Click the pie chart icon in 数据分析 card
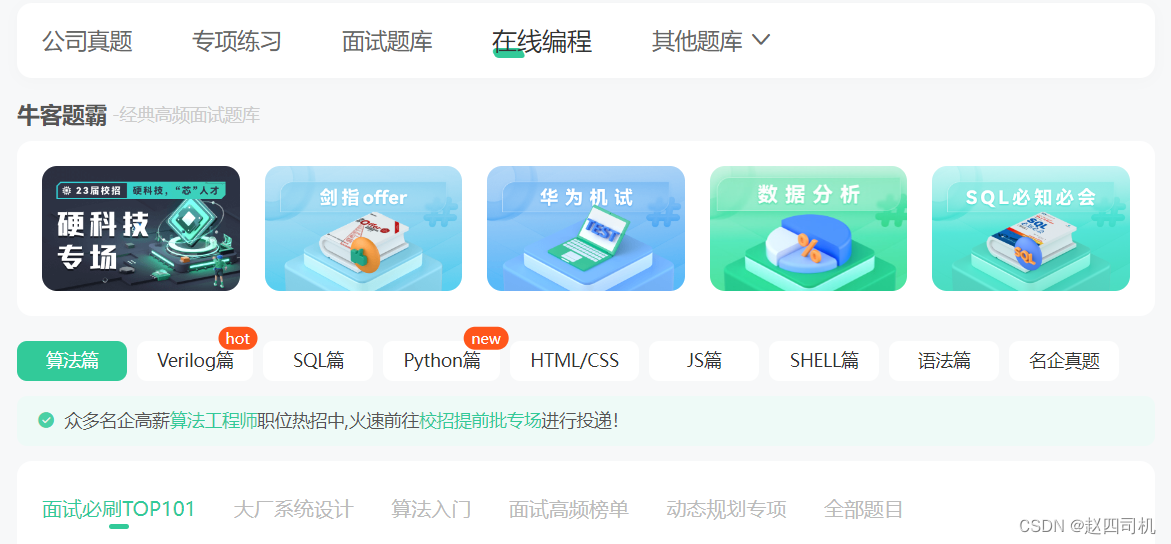 [808, 244]
